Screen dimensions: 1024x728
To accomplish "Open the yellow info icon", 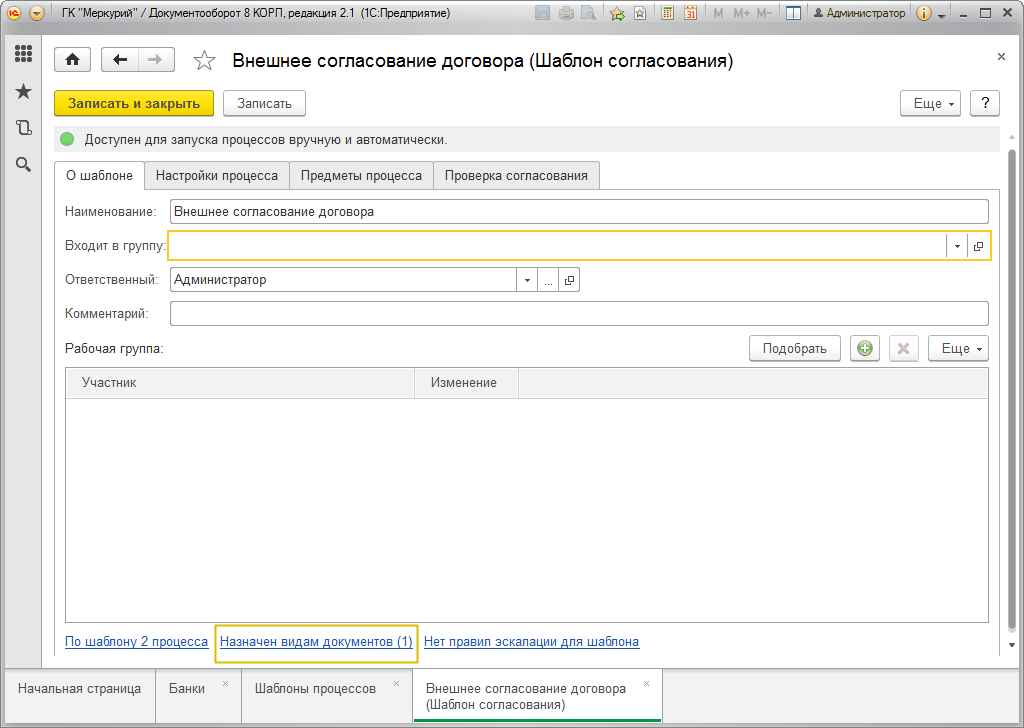I will pos(923,13).
